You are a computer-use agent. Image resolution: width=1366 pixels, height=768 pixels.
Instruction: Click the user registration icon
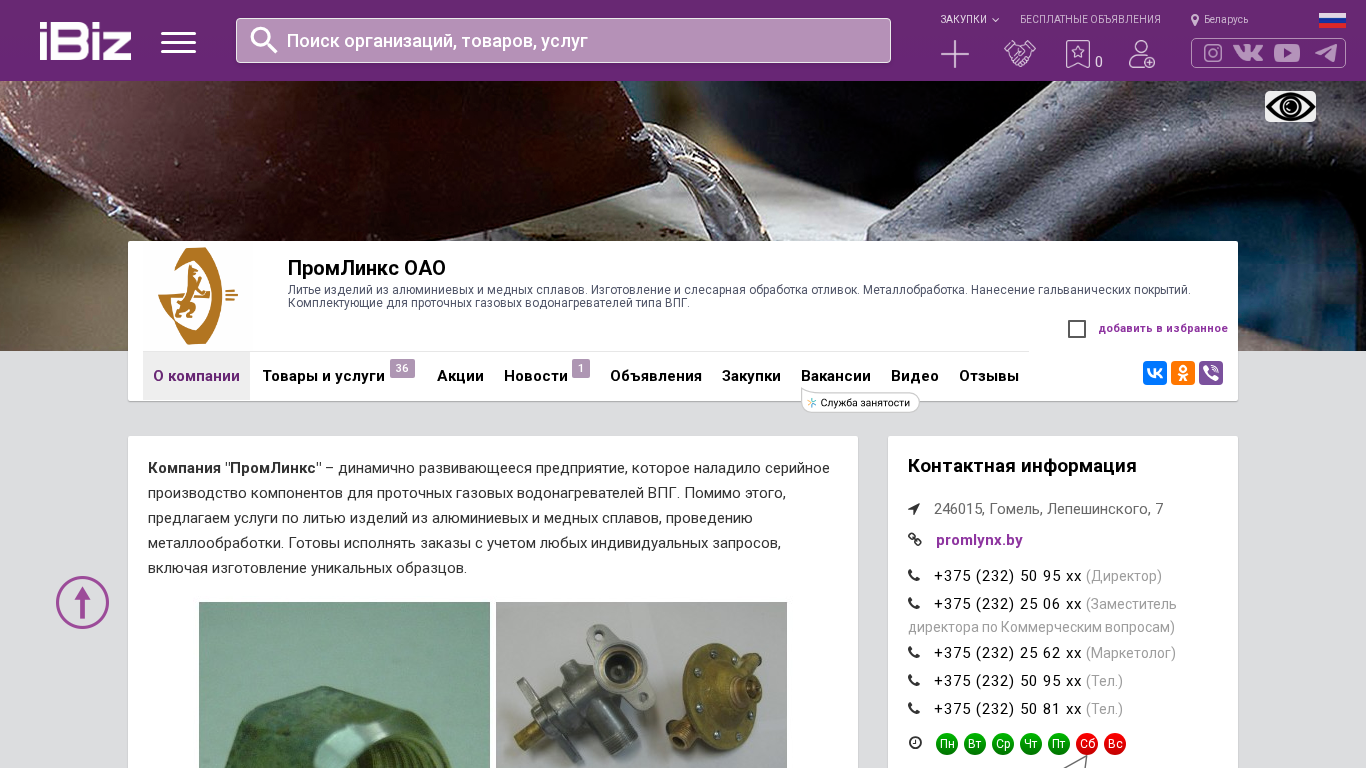click(x=1142, y=54)
